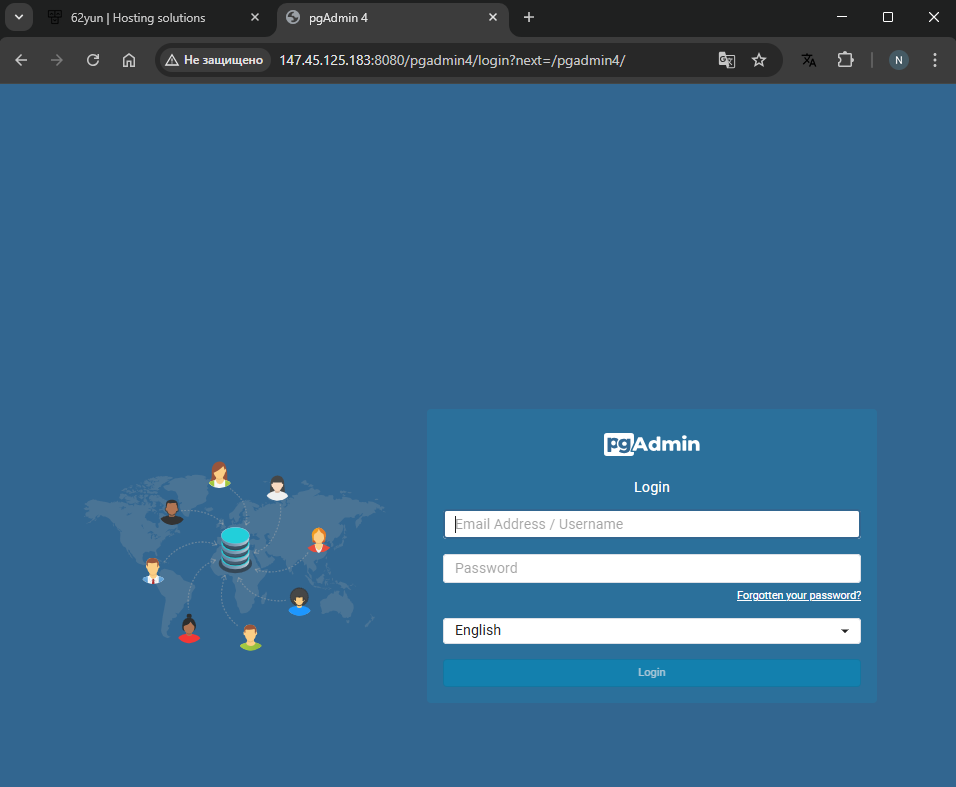Select the pgAdmin 4 browser tab
The image size is (956, 787).
[390, 17]
